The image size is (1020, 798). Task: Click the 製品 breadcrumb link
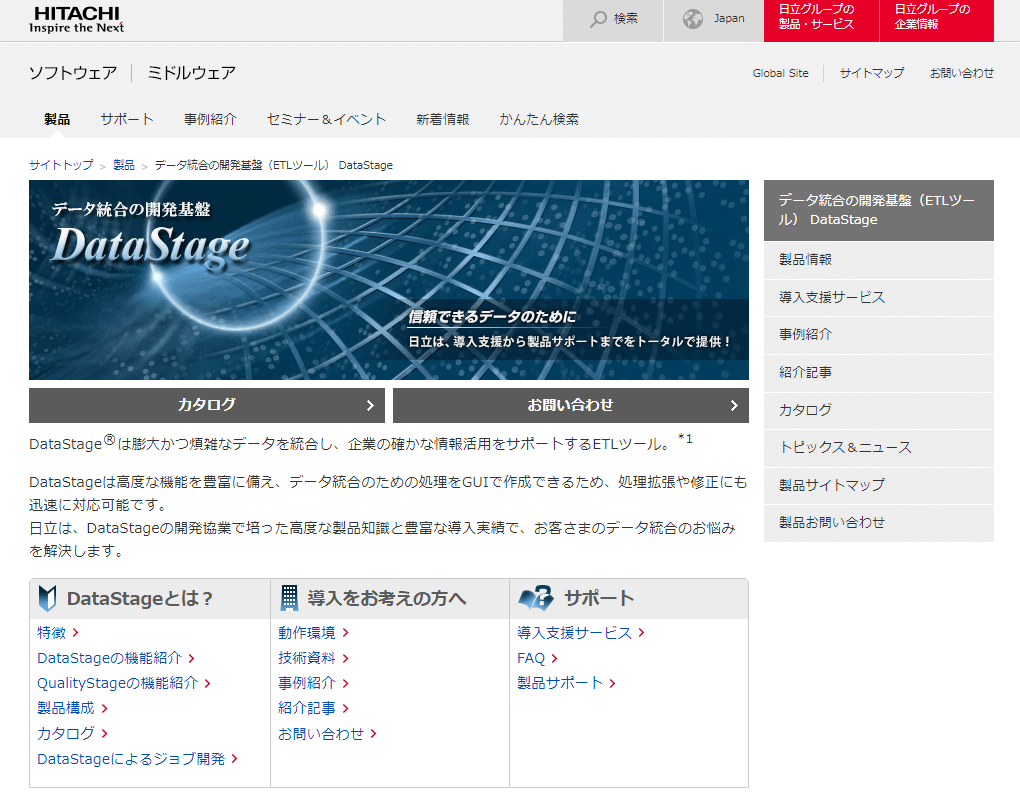tap(124, 165)
